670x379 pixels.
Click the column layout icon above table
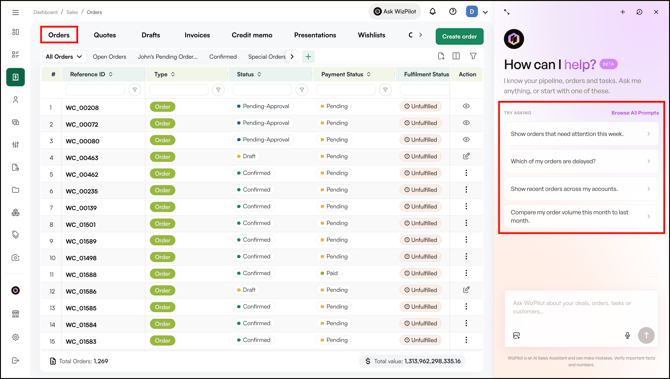tap(456, 56)
